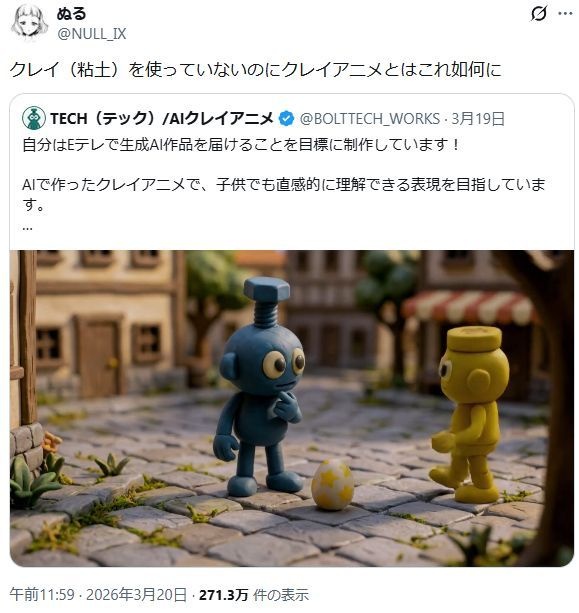
Task: Open the three-dot more options menu
Action: tap(565, 14)
